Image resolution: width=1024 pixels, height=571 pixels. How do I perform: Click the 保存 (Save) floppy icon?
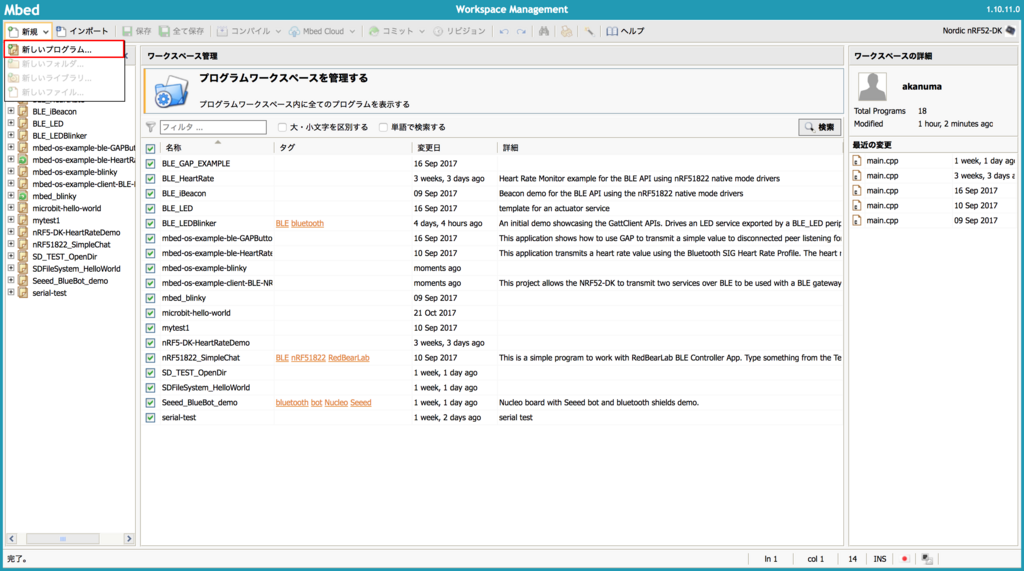pos(127,31)
